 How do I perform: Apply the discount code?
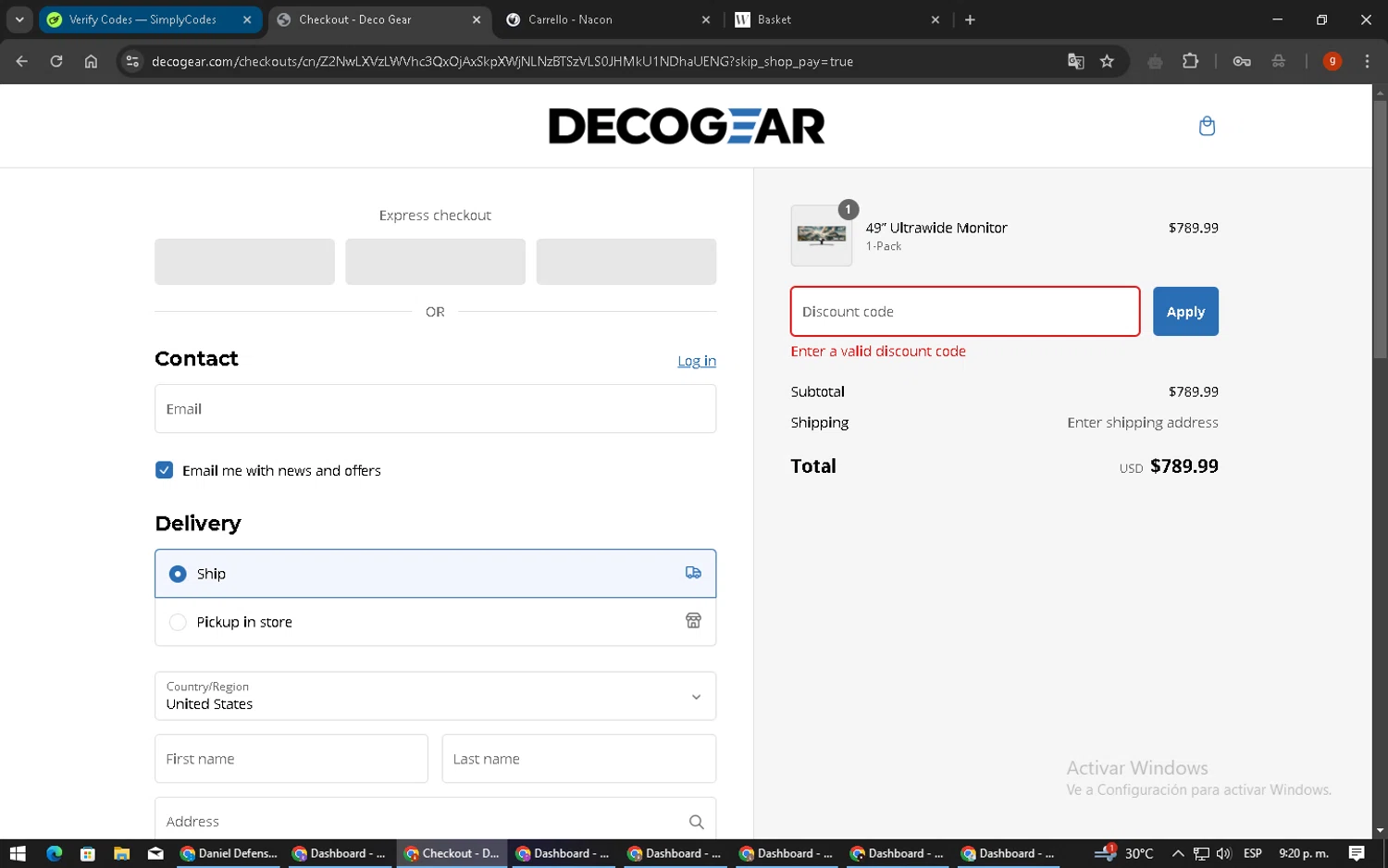pyautogui.click(x=1185, y=312)
